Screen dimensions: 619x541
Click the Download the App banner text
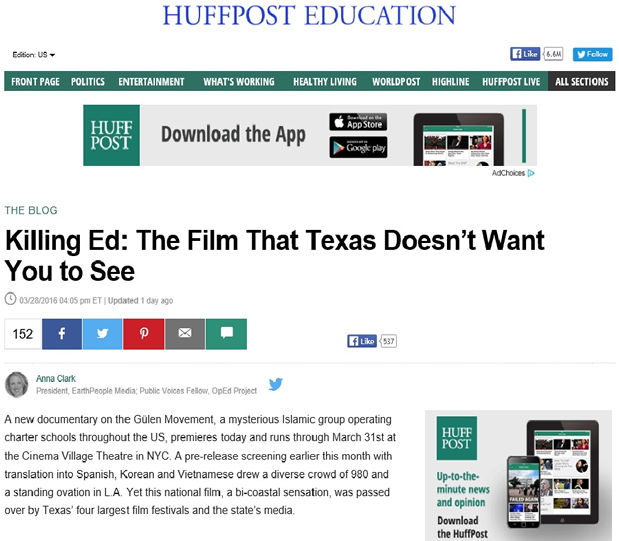click(x=233, y=135)
